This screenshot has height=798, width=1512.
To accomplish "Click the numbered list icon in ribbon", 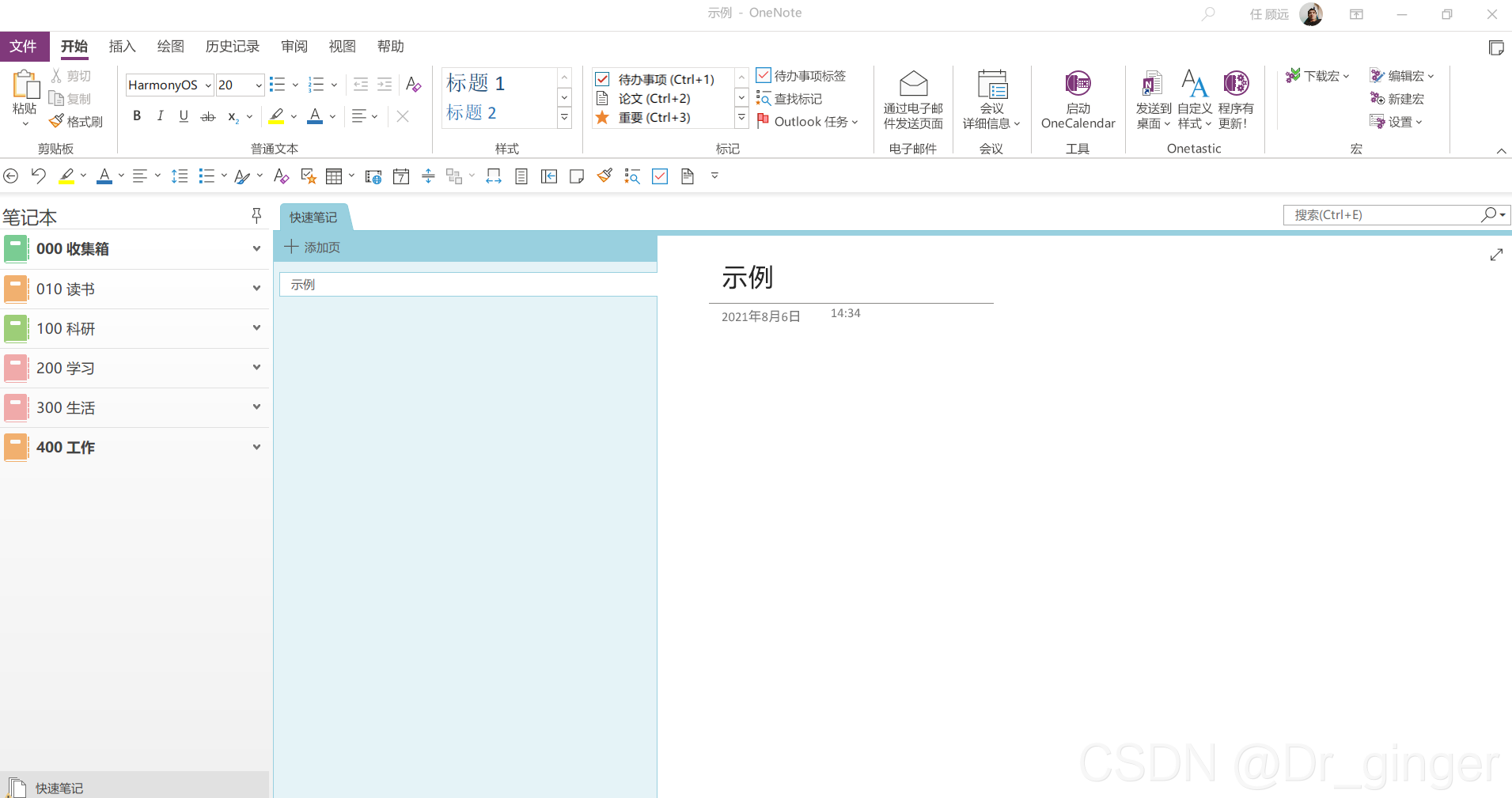I will 316,85.
